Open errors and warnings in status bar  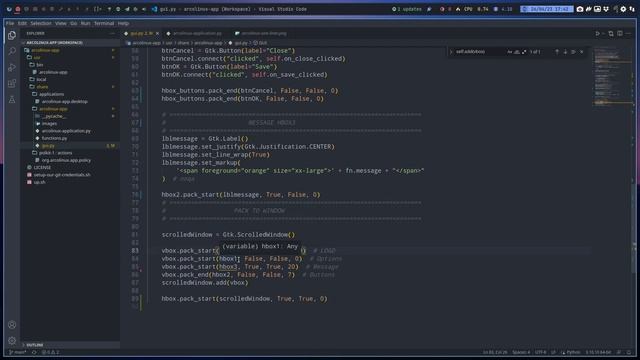(50, 352)
